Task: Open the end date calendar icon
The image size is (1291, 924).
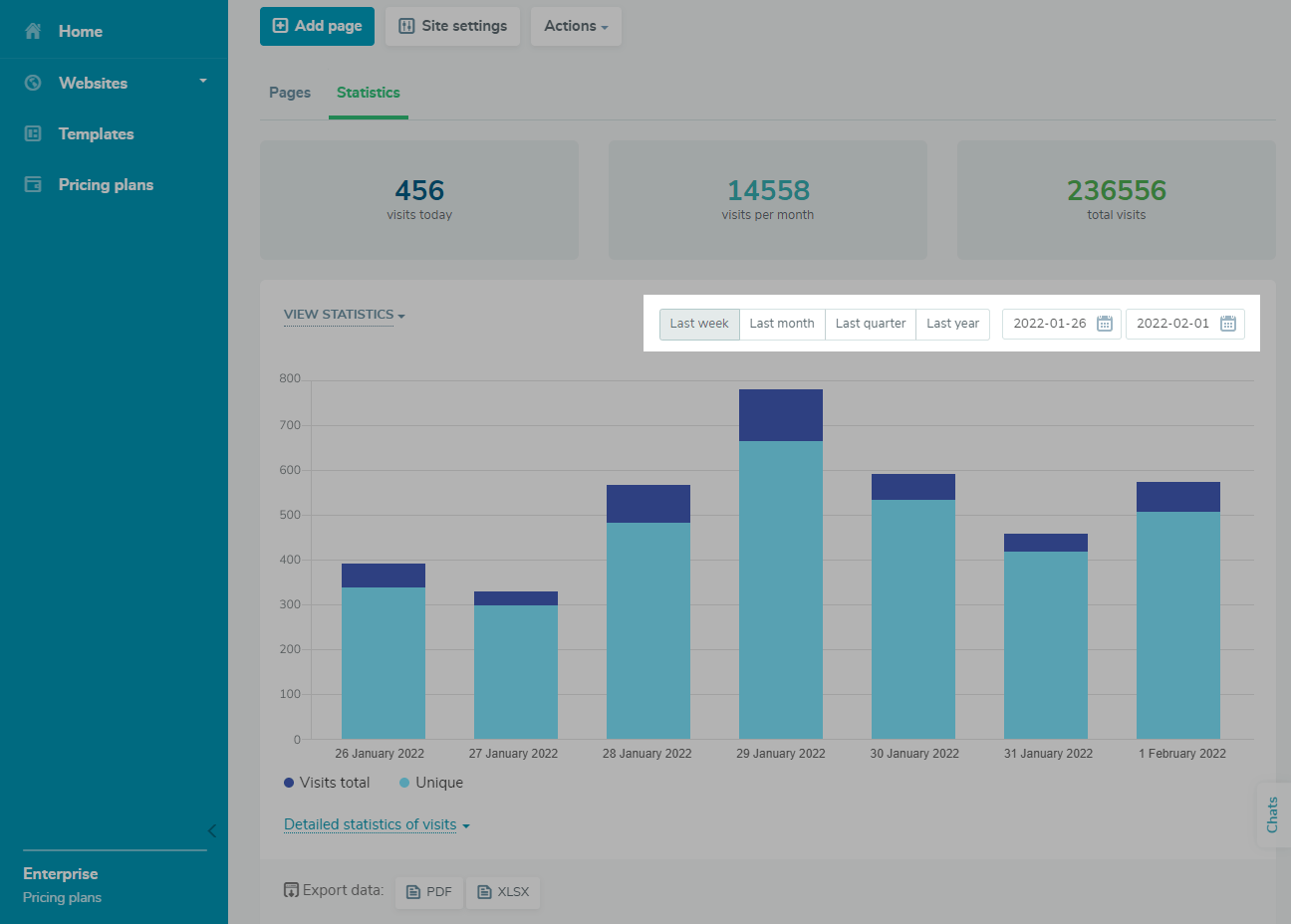Action: coord(1227,324)
